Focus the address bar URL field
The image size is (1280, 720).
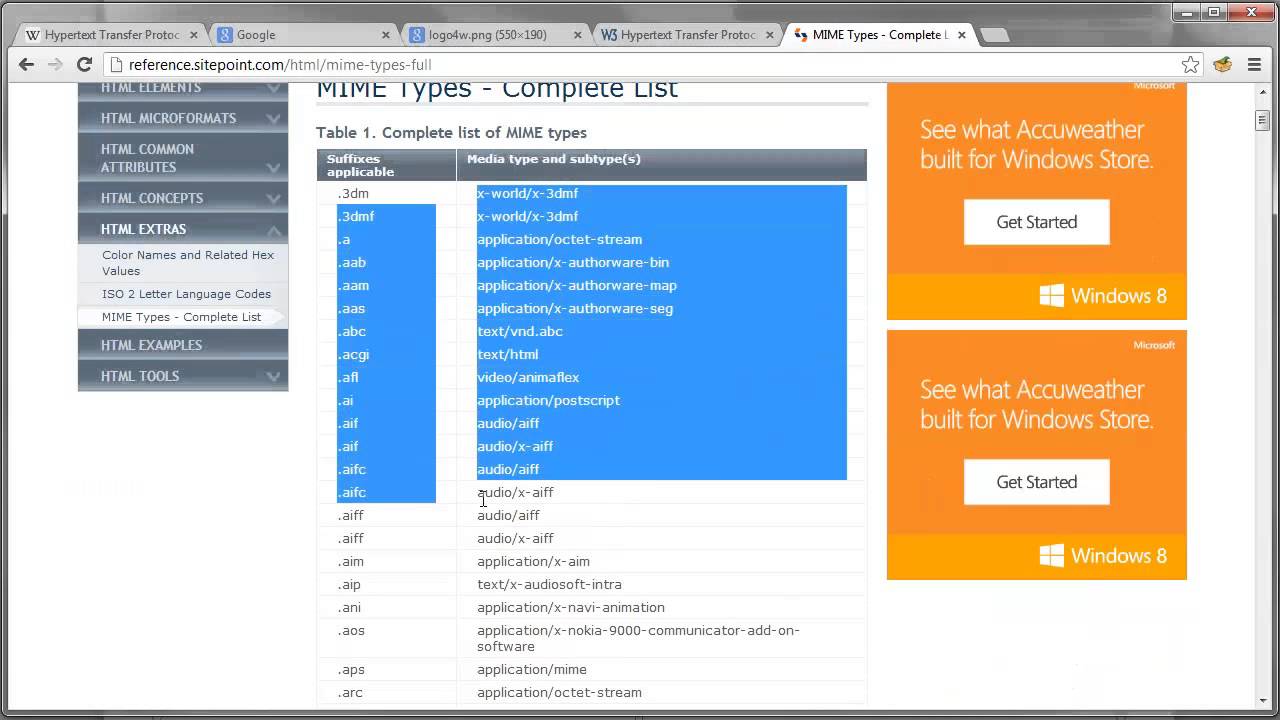[x=640, y=64]
